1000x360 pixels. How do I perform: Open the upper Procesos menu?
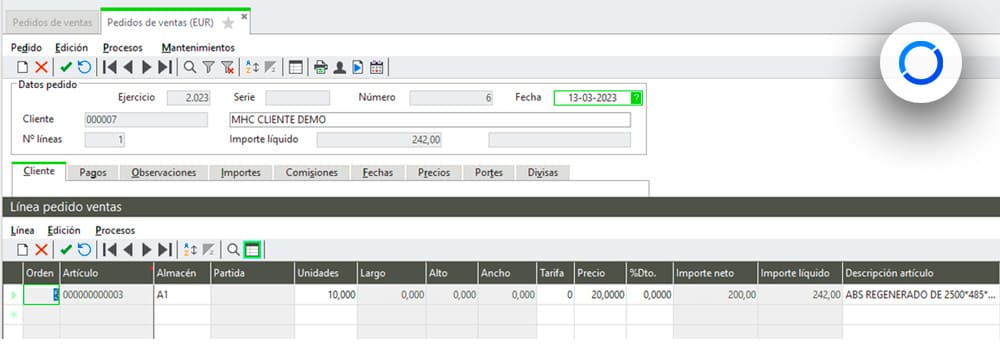point(122,47)
